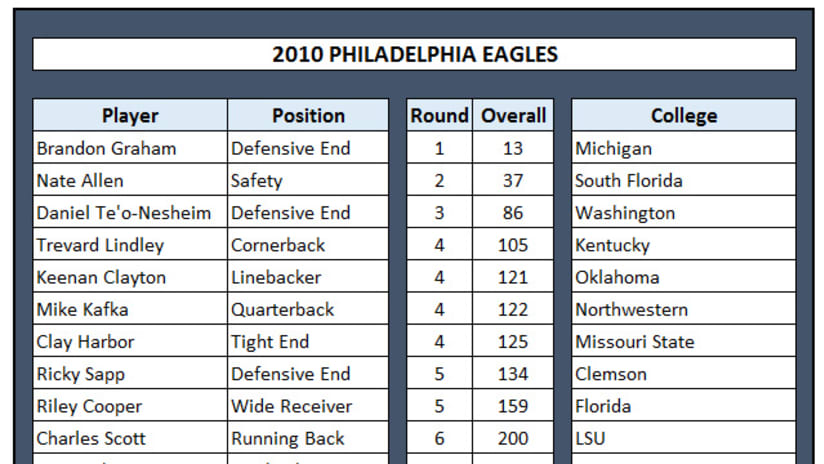Image resolution: width=824 pixels, height=464 pixels.
Task: Select the Tight End position cell
Action: [x=308, y=342]
